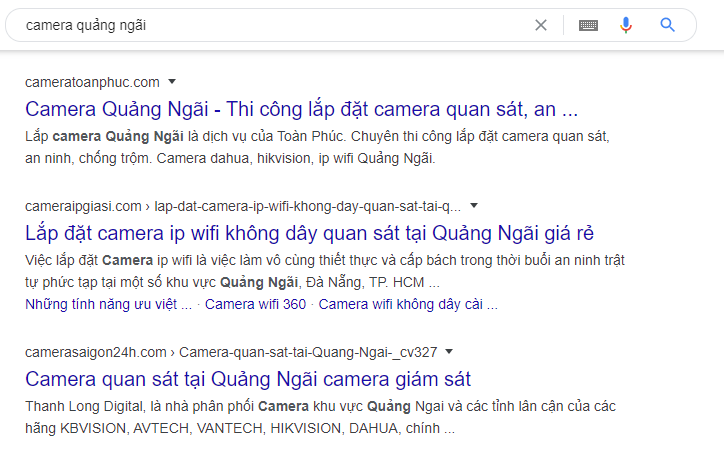Open sitelink 'Camera wifi không dây cài ...'
This screenshot has width=724, height=469.
(408, 304)
